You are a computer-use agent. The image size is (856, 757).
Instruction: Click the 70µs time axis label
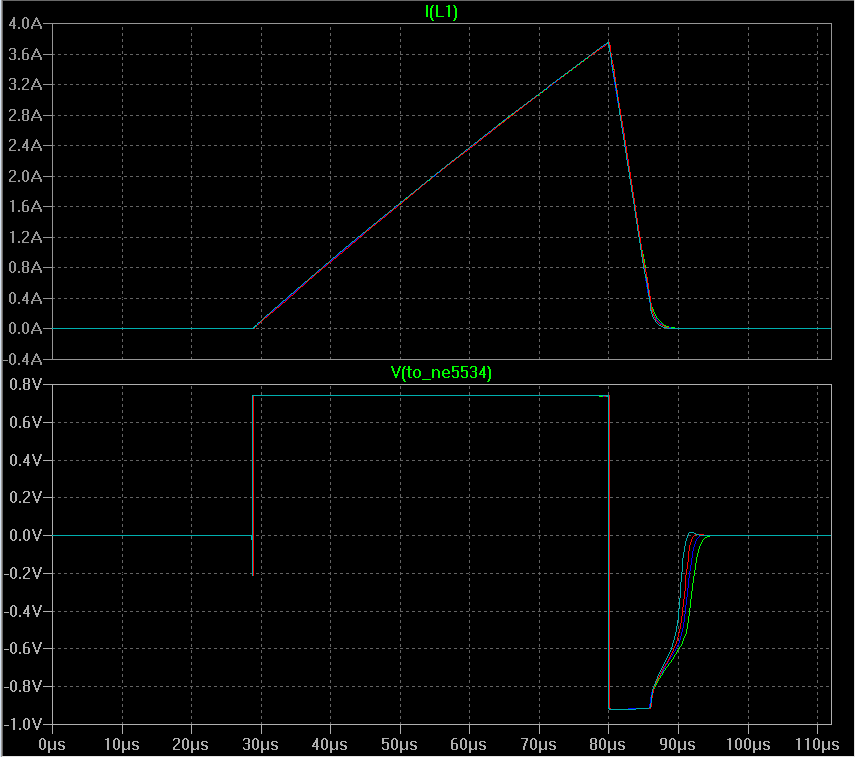(538, 744)
